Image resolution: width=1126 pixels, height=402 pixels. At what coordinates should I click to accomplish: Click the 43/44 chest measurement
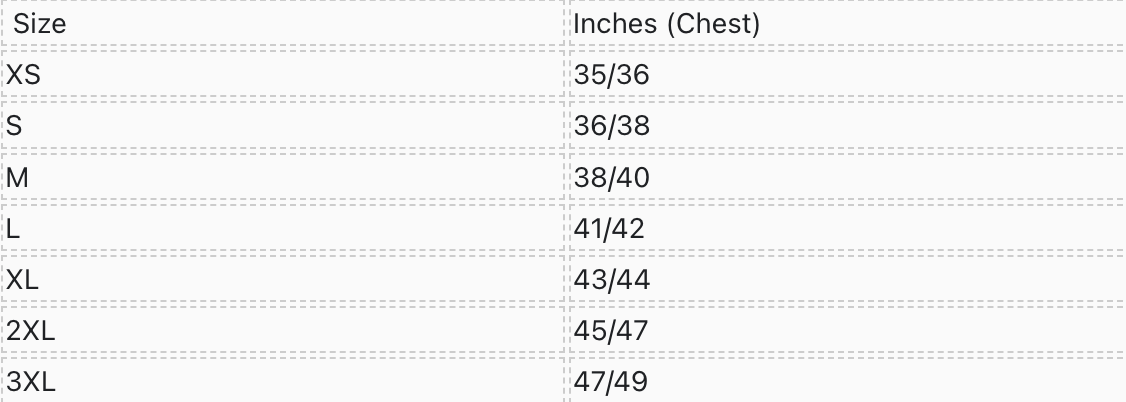[612, 280]
